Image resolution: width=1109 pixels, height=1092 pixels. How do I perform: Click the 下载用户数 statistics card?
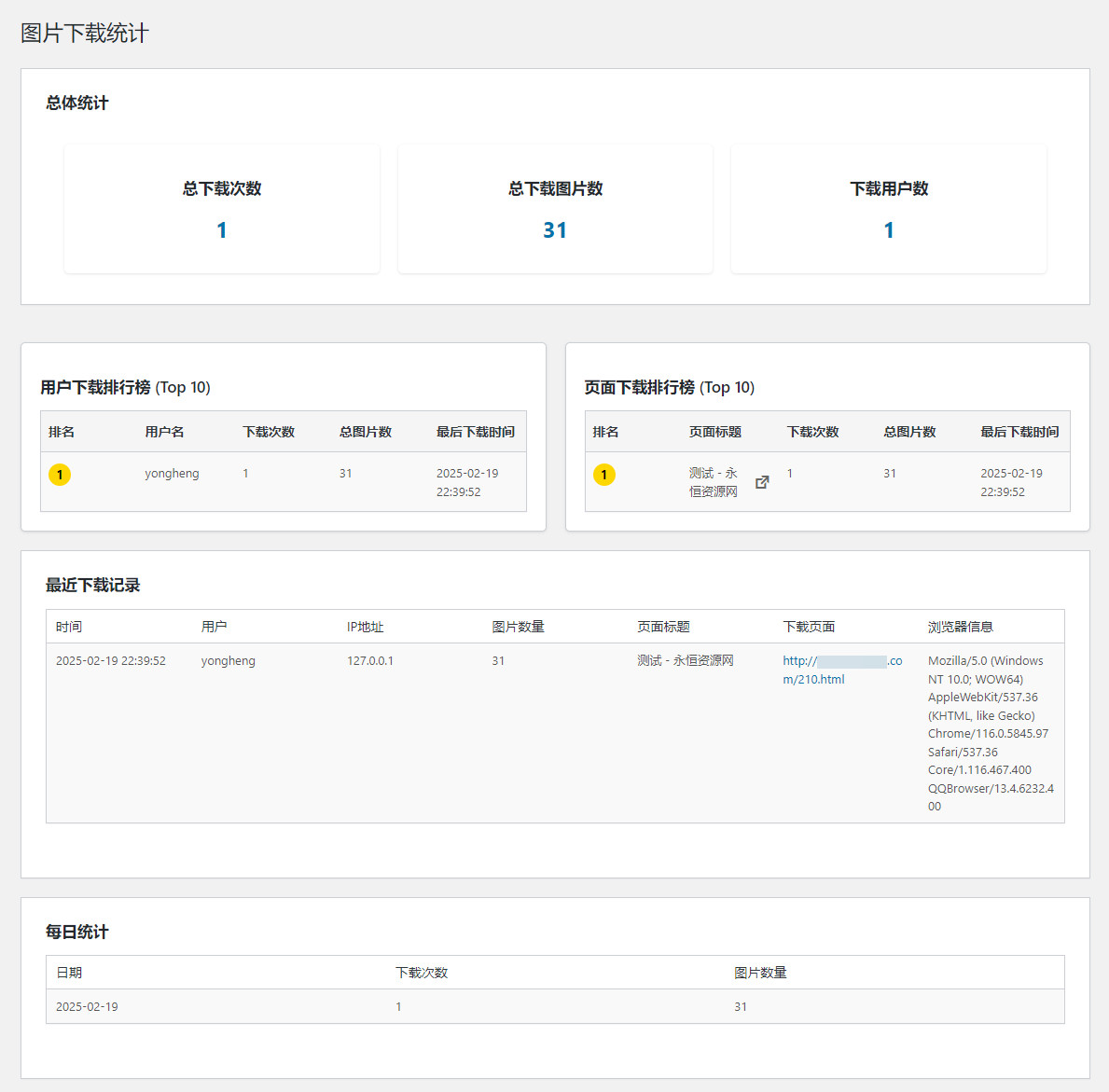coord(888,209)
